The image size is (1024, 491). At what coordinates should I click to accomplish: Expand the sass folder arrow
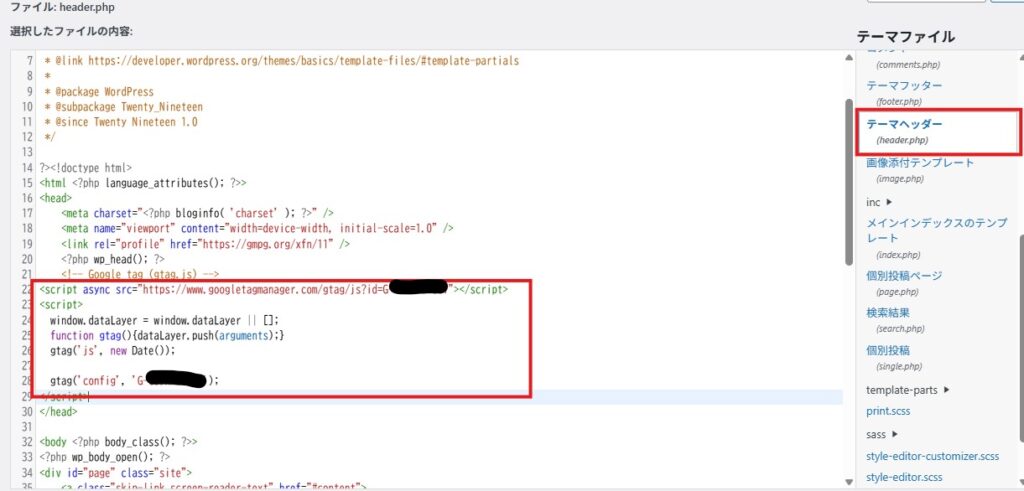point(895,434)
